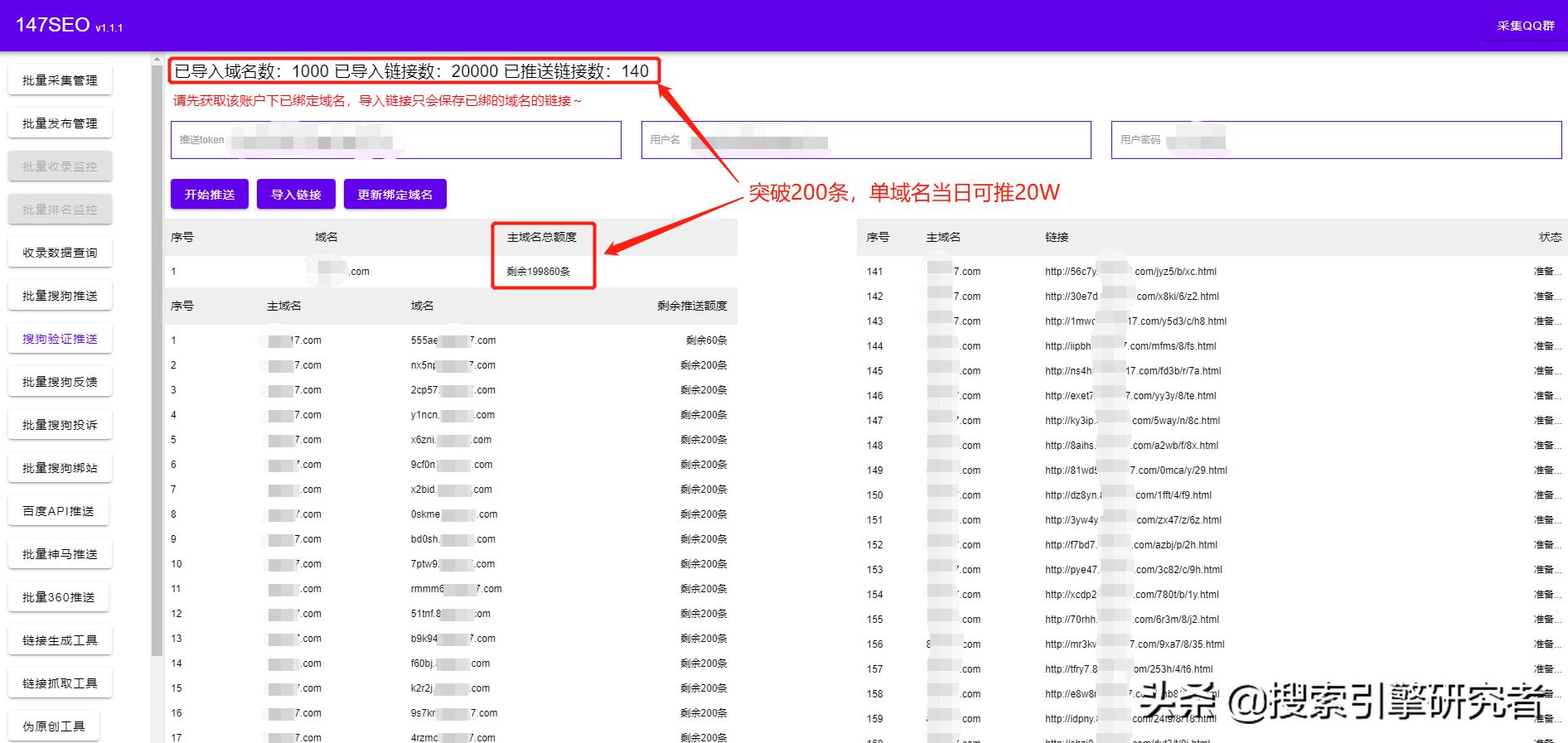Screen dimensions: 1568x743
Task: Focus the 用户密码 input field
Action: coord(1336,140)
